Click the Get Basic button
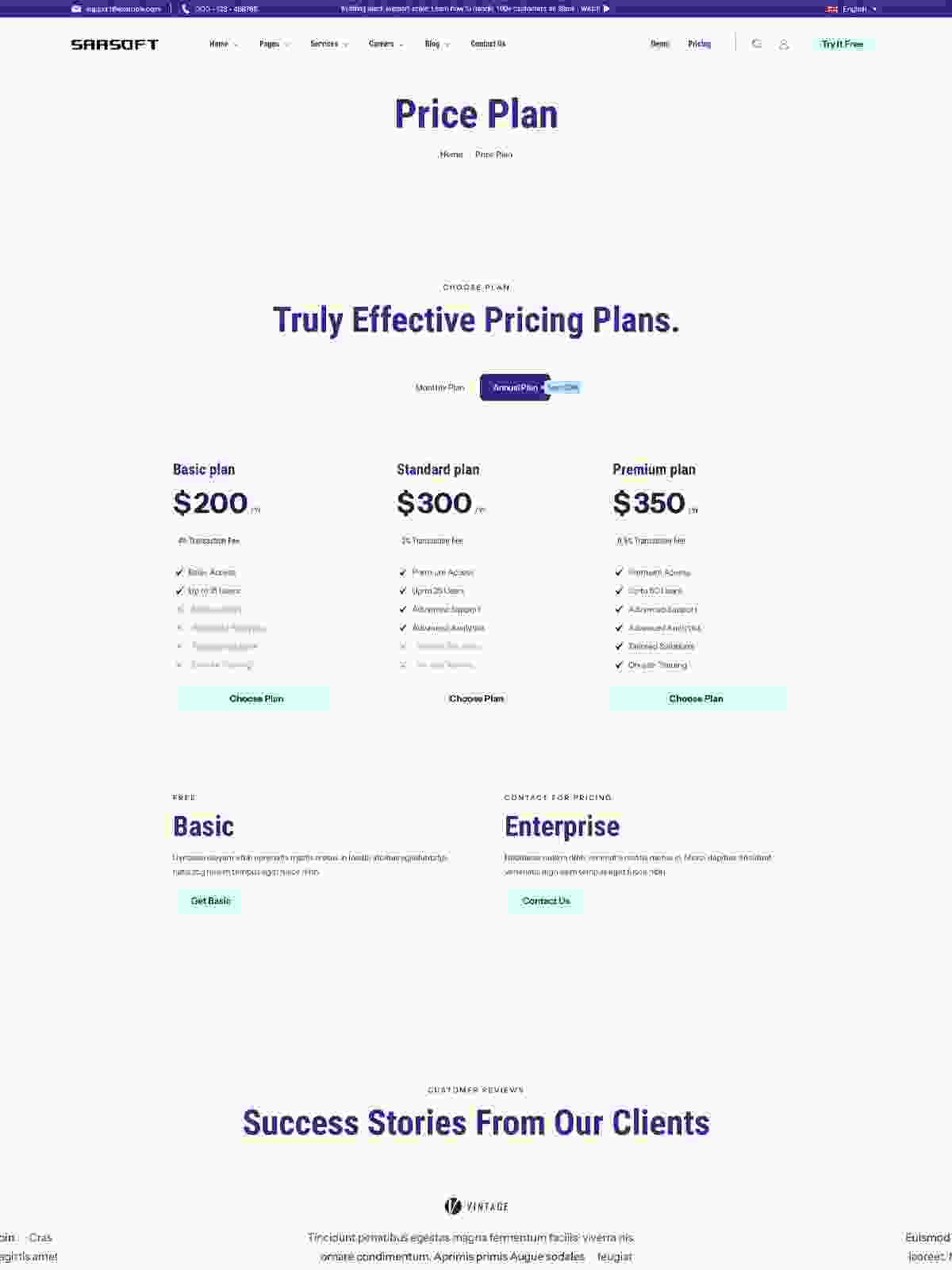This screenshot has height=1270, width=952. coord(210,901)
